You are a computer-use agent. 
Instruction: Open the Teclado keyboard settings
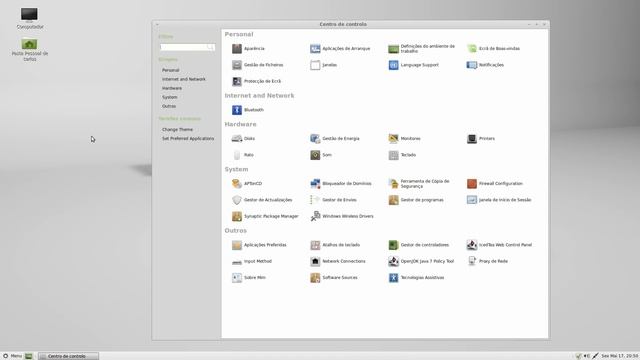click(402, 155)
